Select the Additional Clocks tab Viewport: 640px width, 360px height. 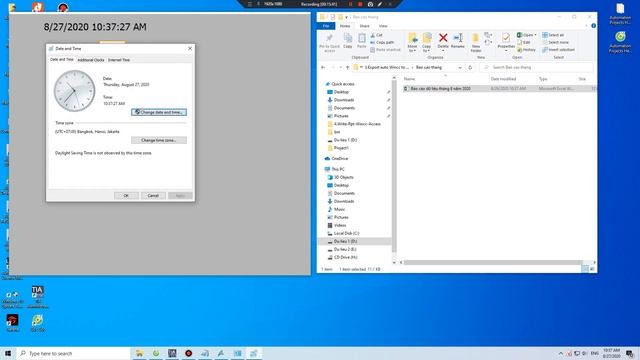[91, 60]
